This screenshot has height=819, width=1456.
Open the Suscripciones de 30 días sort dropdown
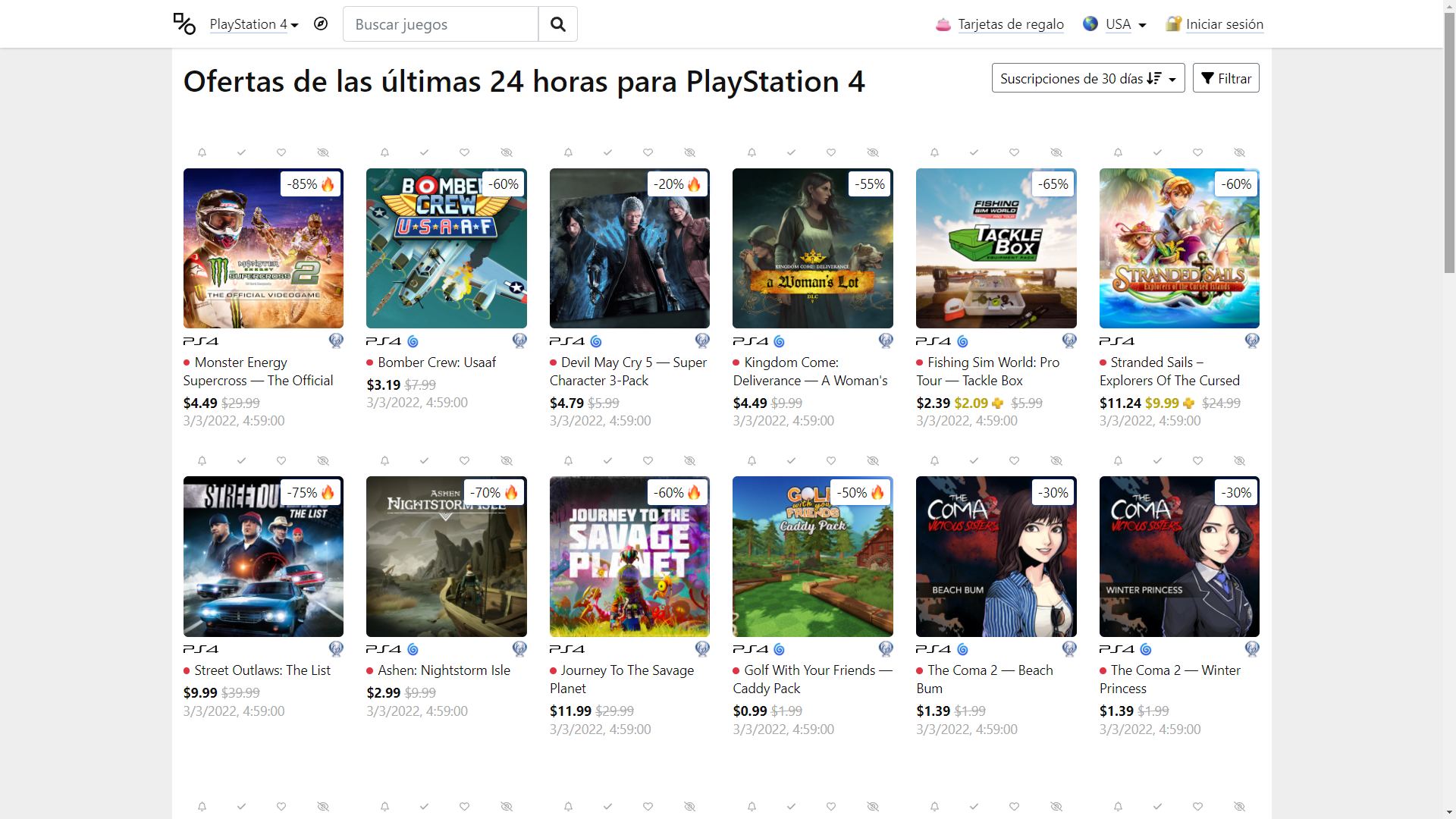pos(1088,78)
